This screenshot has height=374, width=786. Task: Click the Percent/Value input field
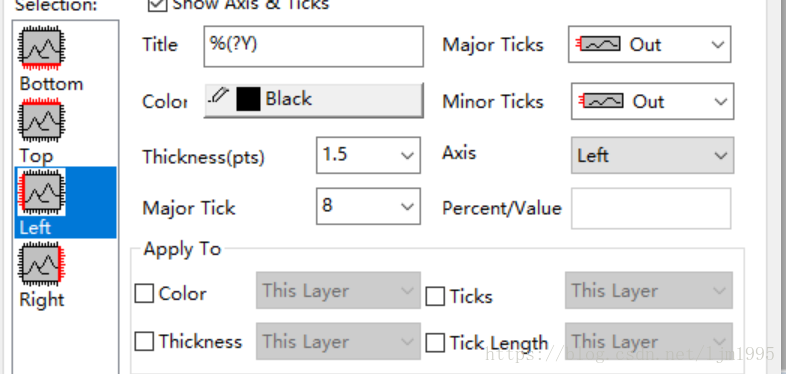[x=651, y=208]
